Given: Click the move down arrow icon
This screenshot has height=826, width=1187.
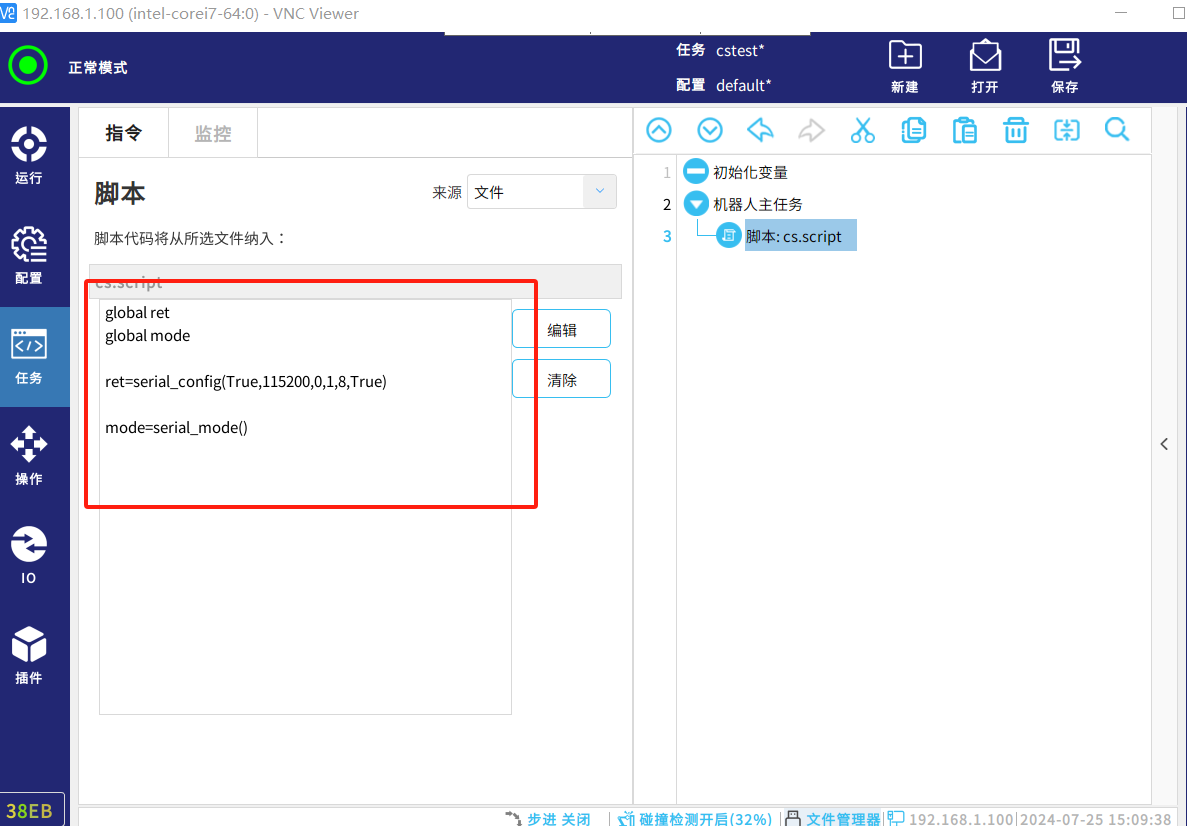Looking at the screenshot, I should 710,130.
